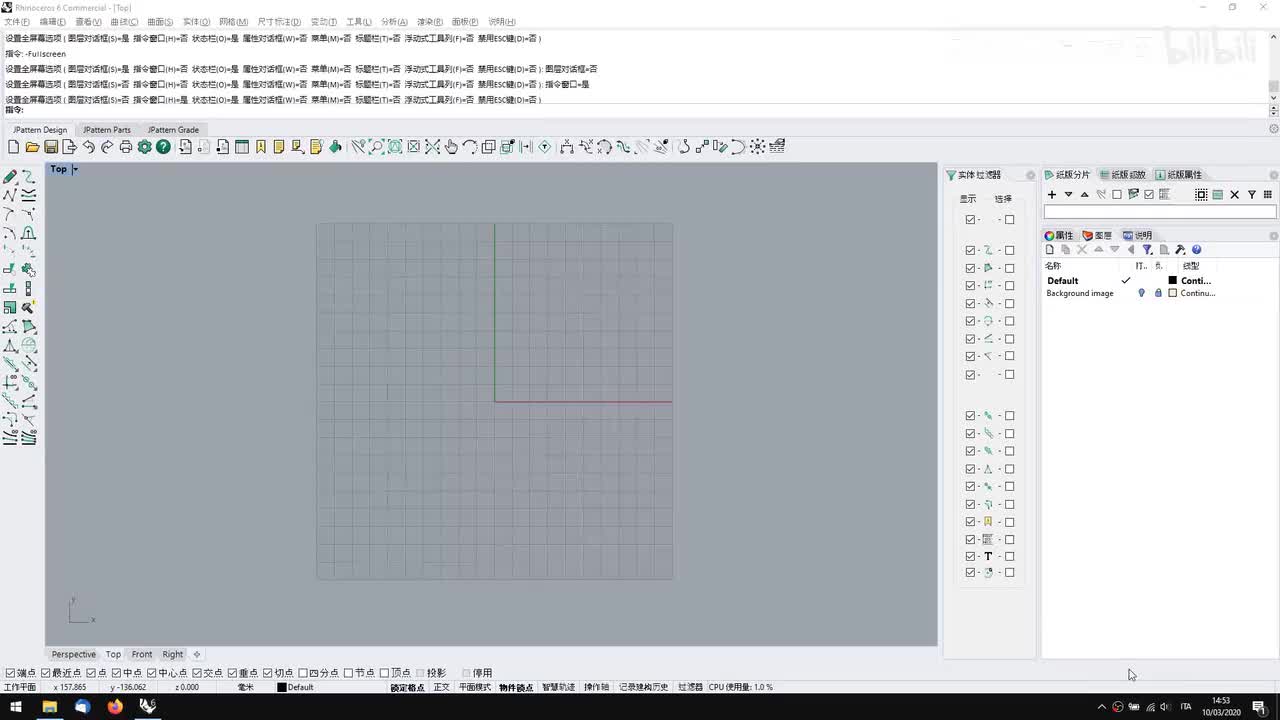
Task: Toggle the Background image layer lock icon
Action: (1158, 293)
